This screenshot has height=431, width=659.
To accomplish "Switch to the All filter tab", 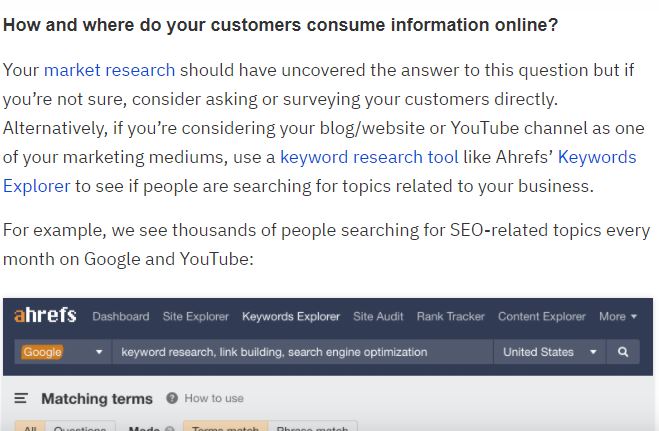I will 30,426.
